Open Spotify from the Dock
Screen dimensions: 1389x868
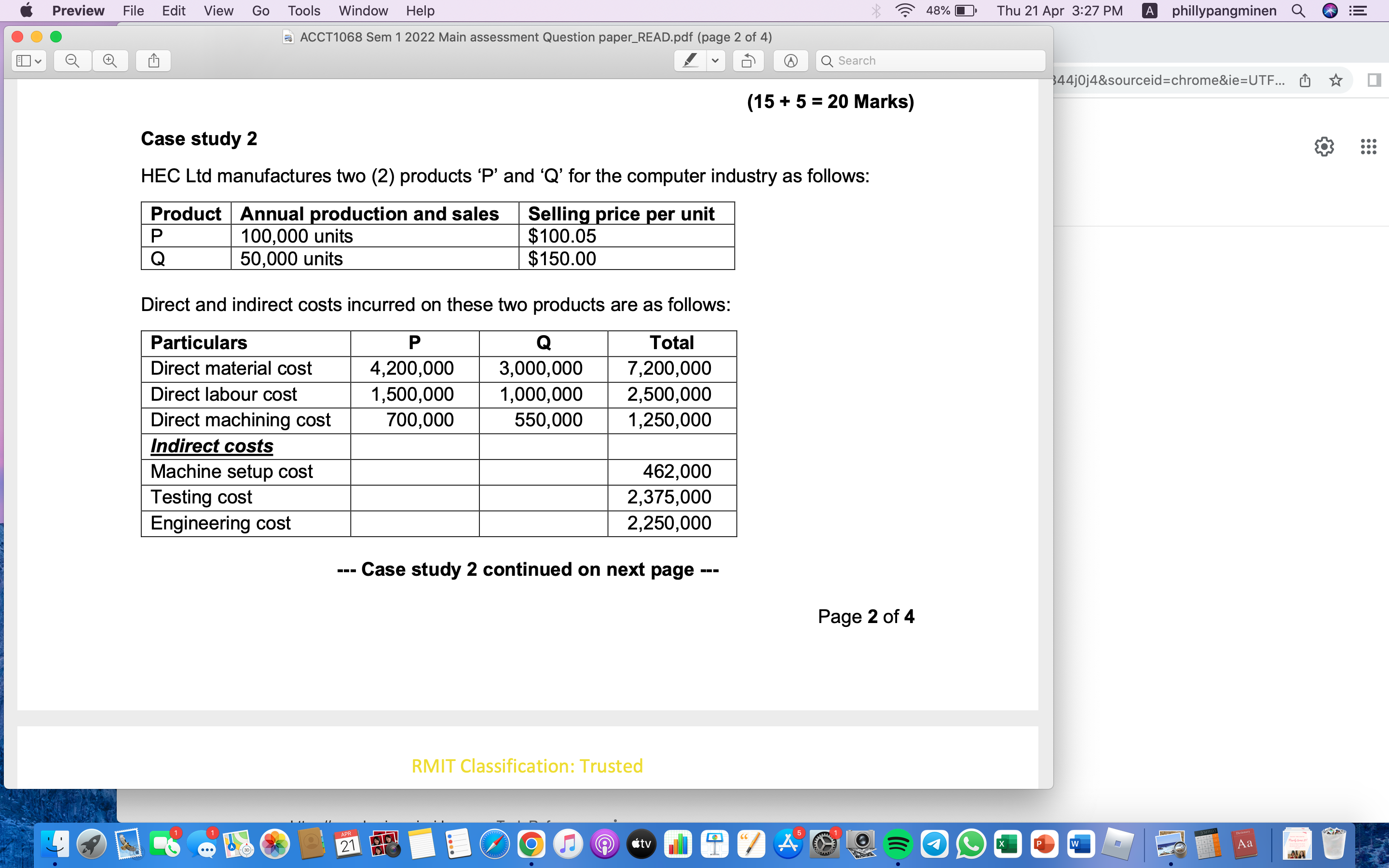coord(898,844)
